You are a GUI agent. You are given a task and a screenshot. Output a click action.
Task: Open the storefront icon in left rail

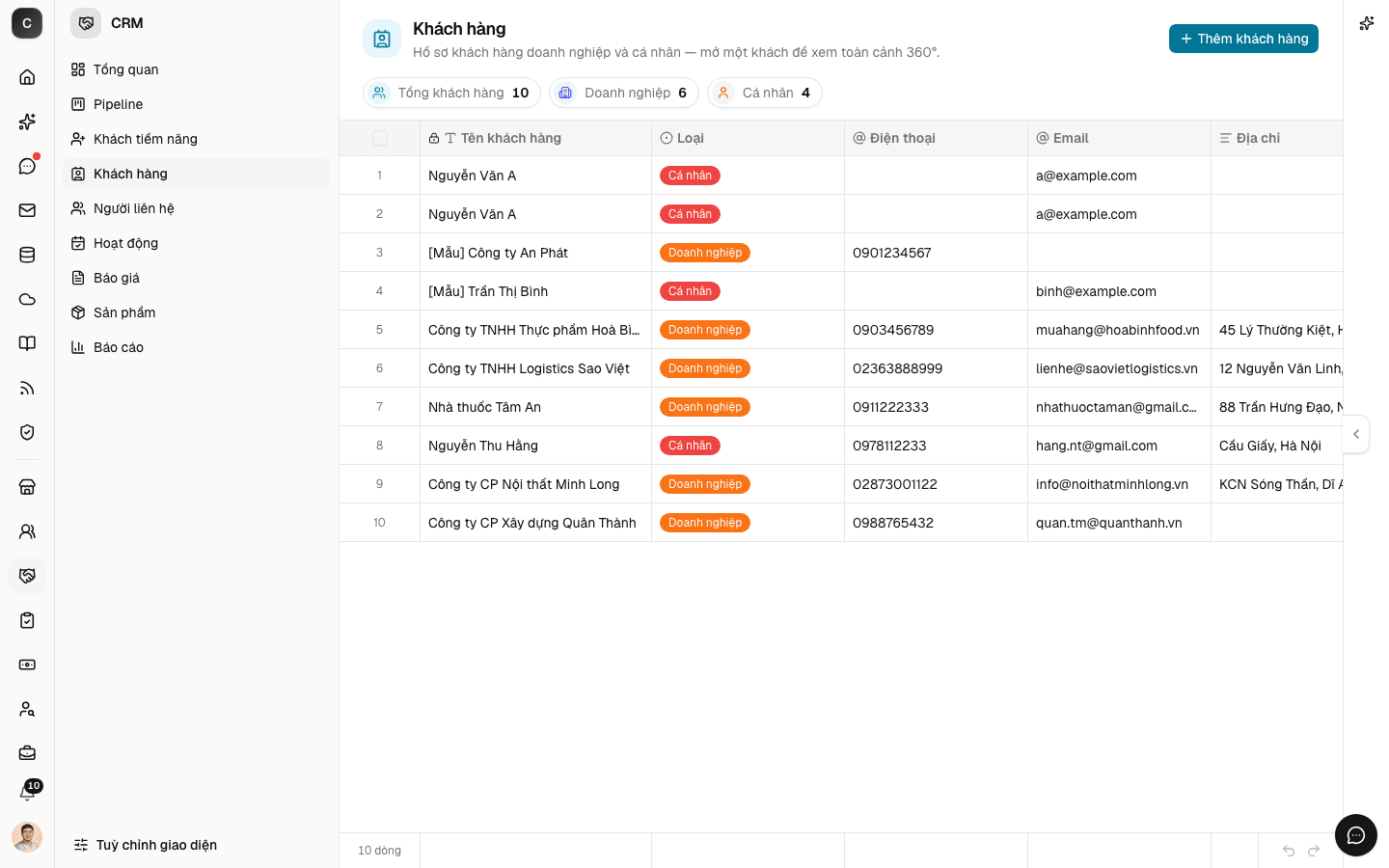coord(27,487)
